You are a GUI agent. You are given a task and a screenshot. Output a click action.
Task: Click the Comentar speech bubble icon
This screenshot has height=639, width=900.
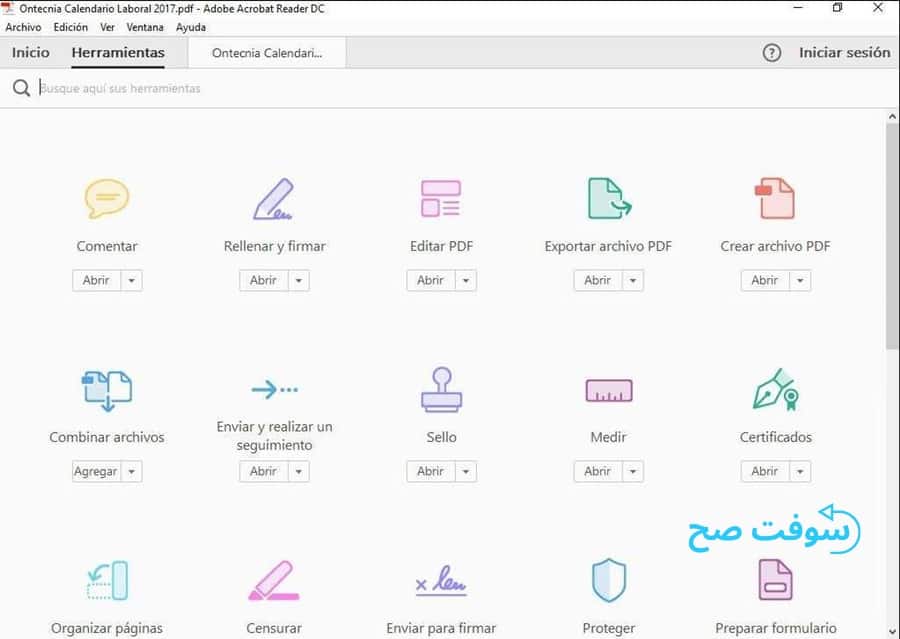(x=107, y=199)
